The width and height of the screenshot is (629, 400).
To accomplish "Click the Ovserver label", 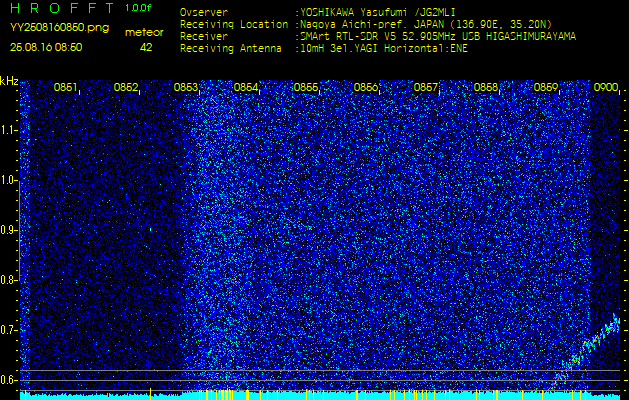I will [x=204, y=12].
